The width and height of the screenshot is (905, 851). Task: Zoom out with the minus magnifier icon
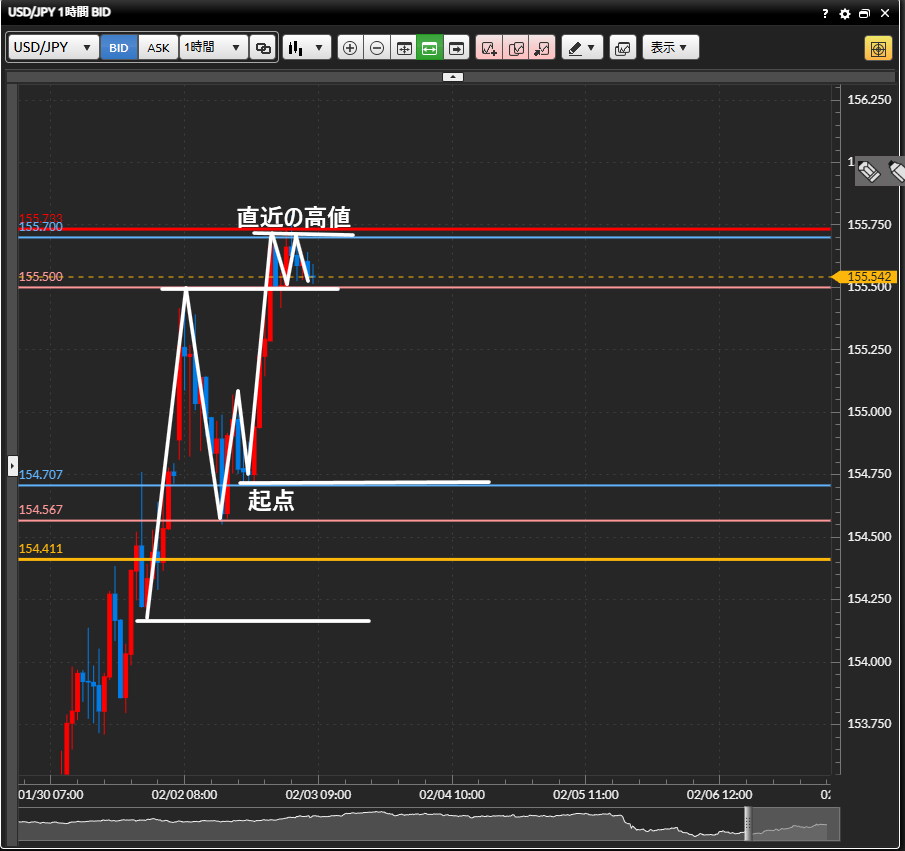pos(377,48)
